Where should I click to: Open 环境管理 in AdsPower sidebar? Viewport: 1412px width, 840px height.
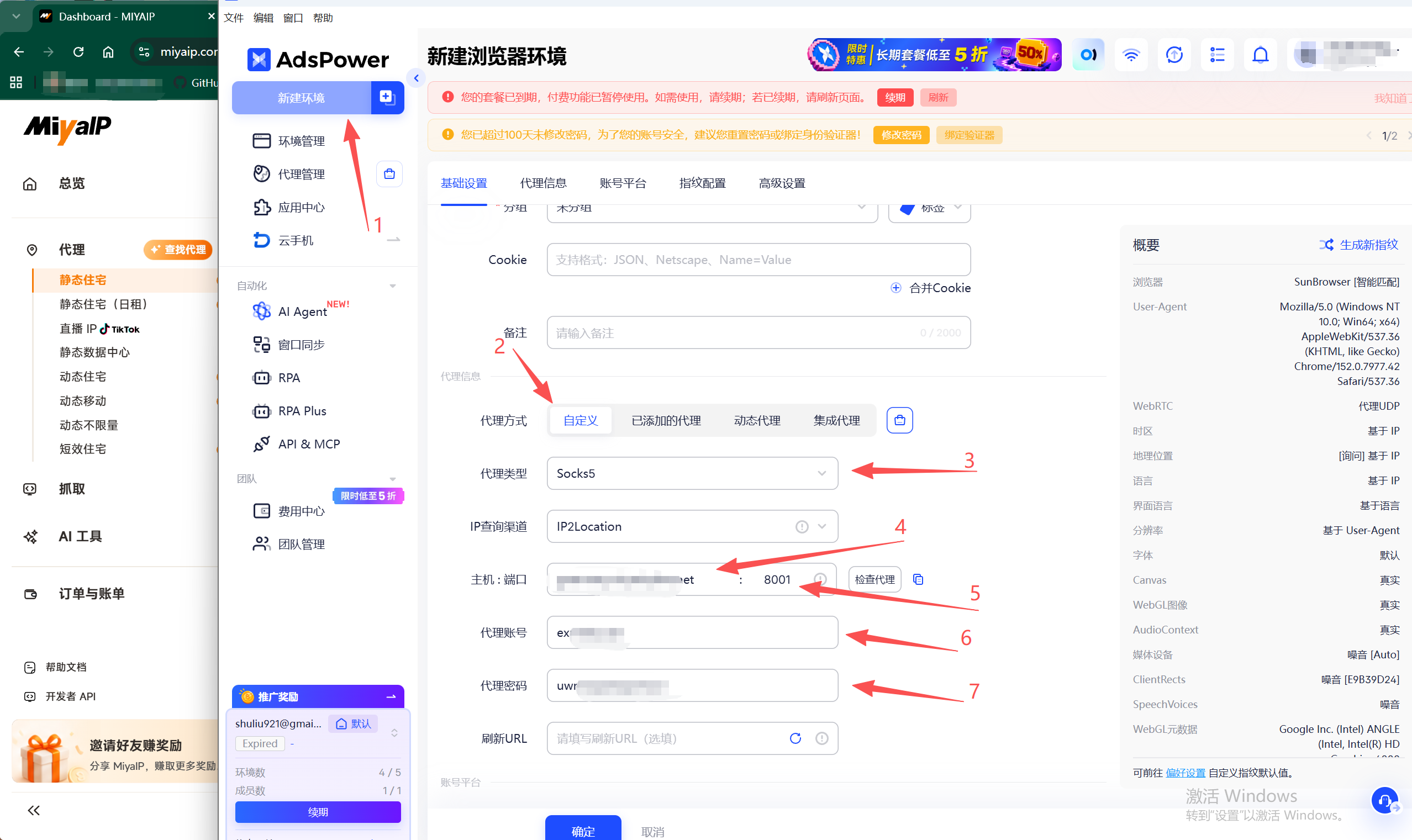pos(289,141)
